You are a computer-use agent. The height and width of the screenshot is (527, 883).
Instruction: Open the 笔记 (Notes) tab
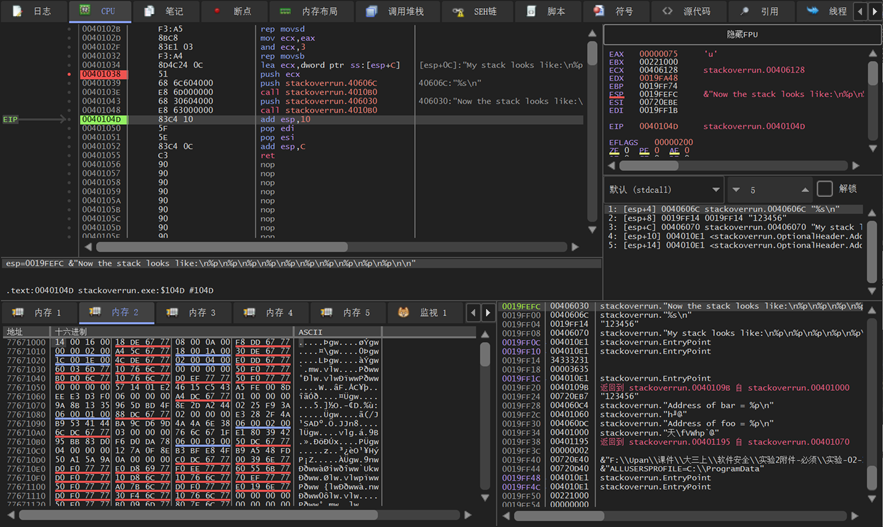pyautogui.click(x=164, y=11)
